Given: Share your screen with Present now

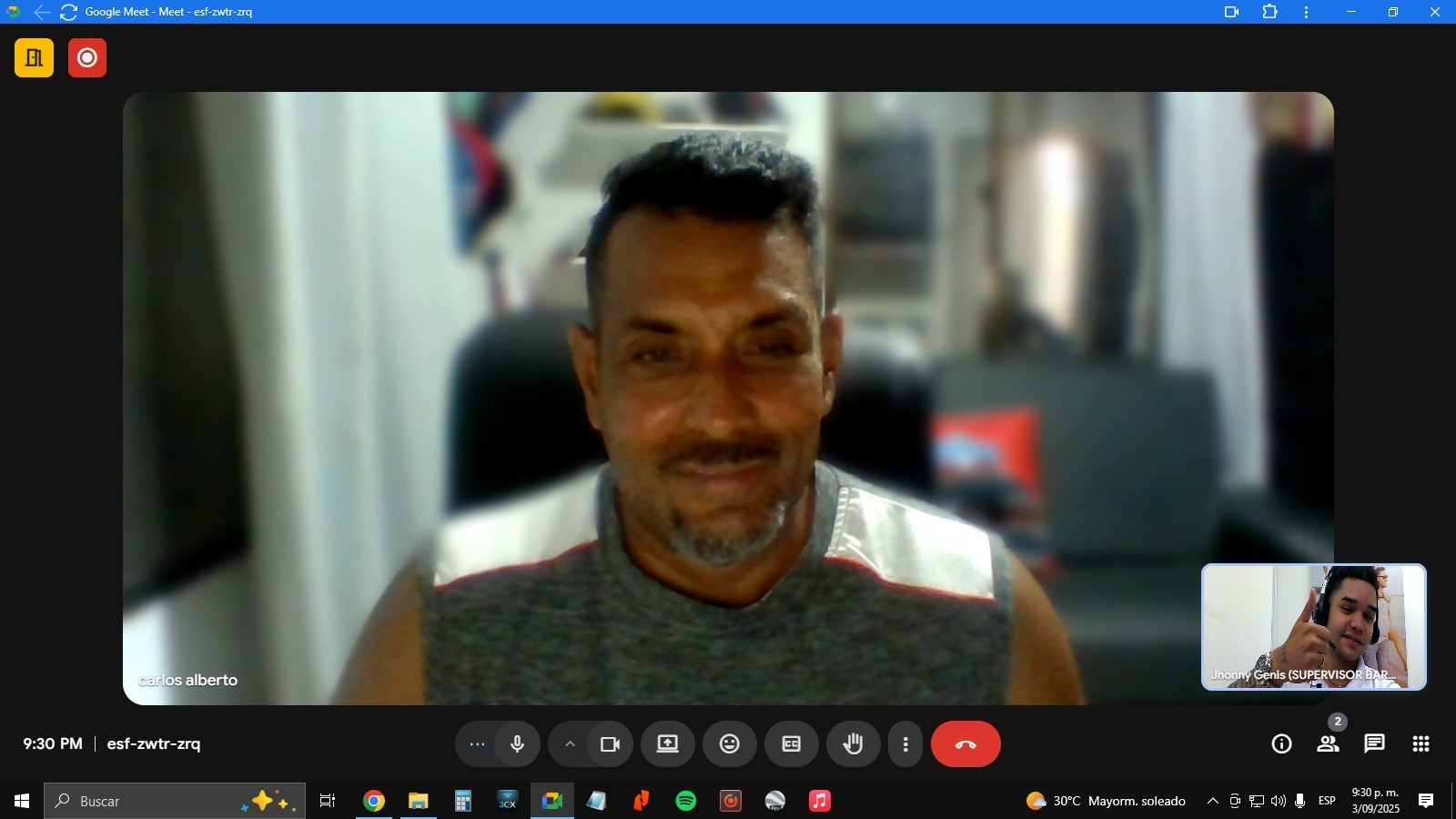Looking at the screenshot, I should (668, 744).
